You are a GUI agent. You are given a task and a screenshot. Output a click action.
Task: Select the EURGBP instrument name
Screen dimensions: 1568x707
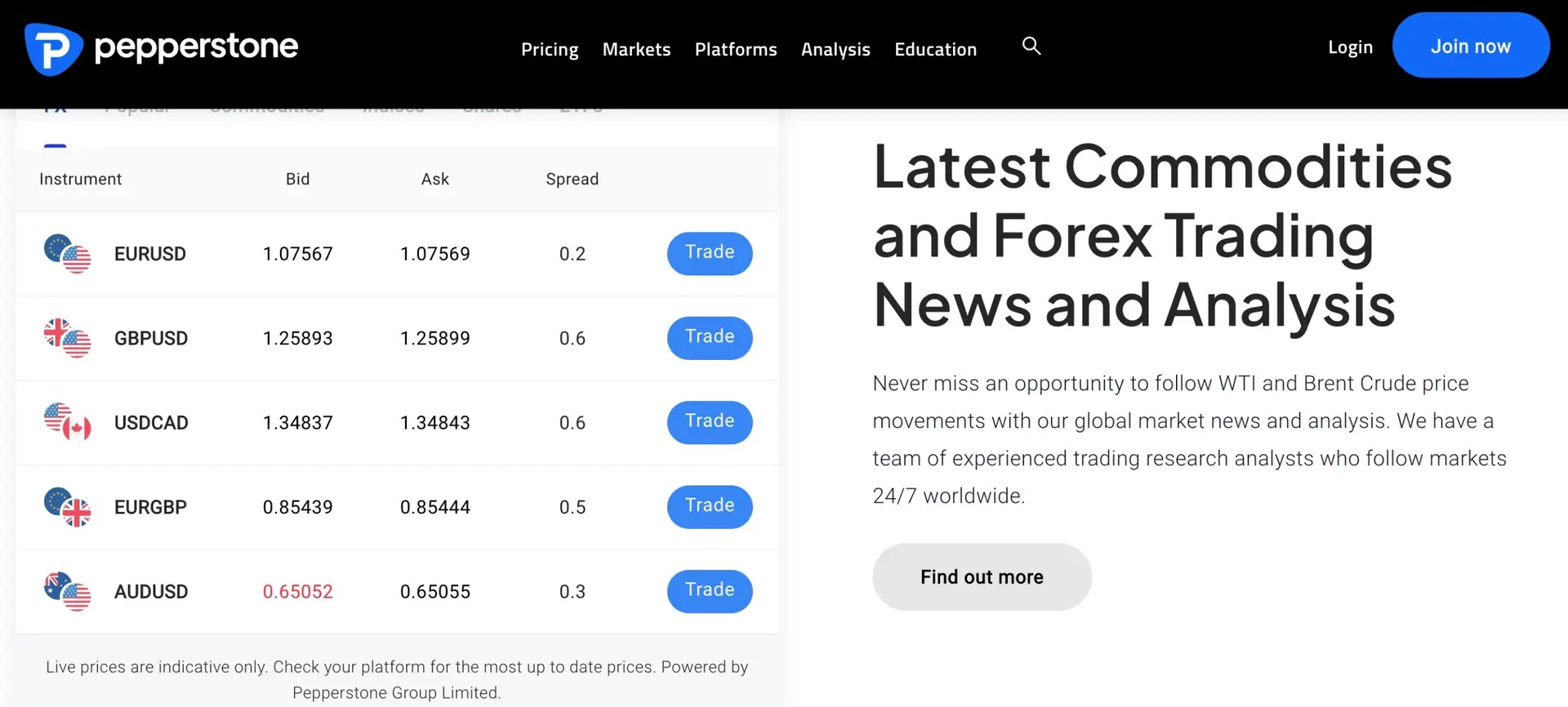[150, 507]
